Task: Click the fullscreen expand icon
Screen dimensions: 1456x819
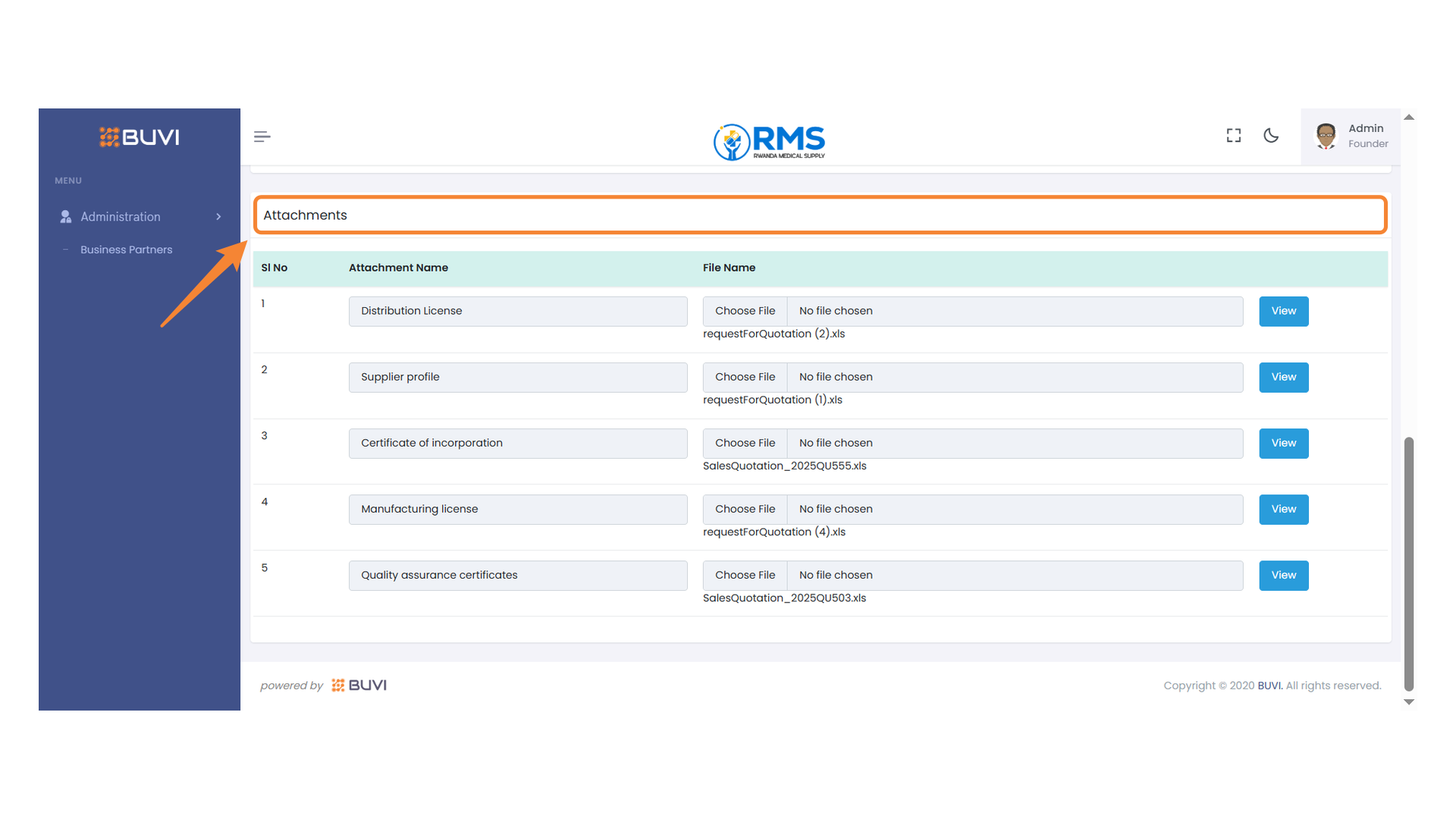Action: point(1233,135)
